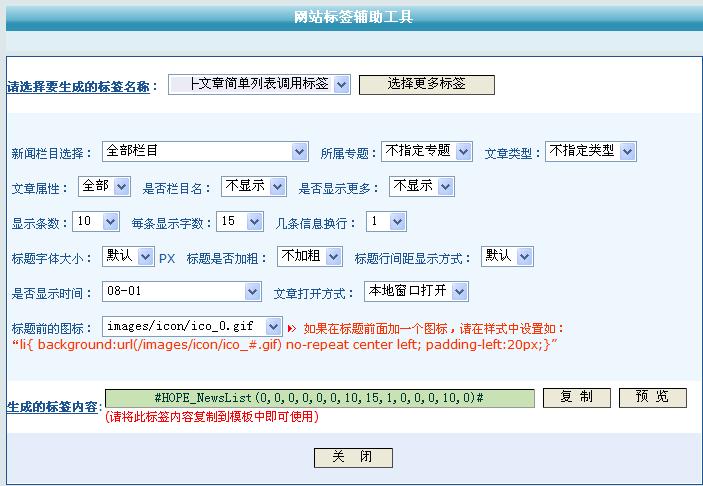Screen dimensions: 703x486
Task: Open the 是否栏目名 dropdown
Action: click(254, 187)
